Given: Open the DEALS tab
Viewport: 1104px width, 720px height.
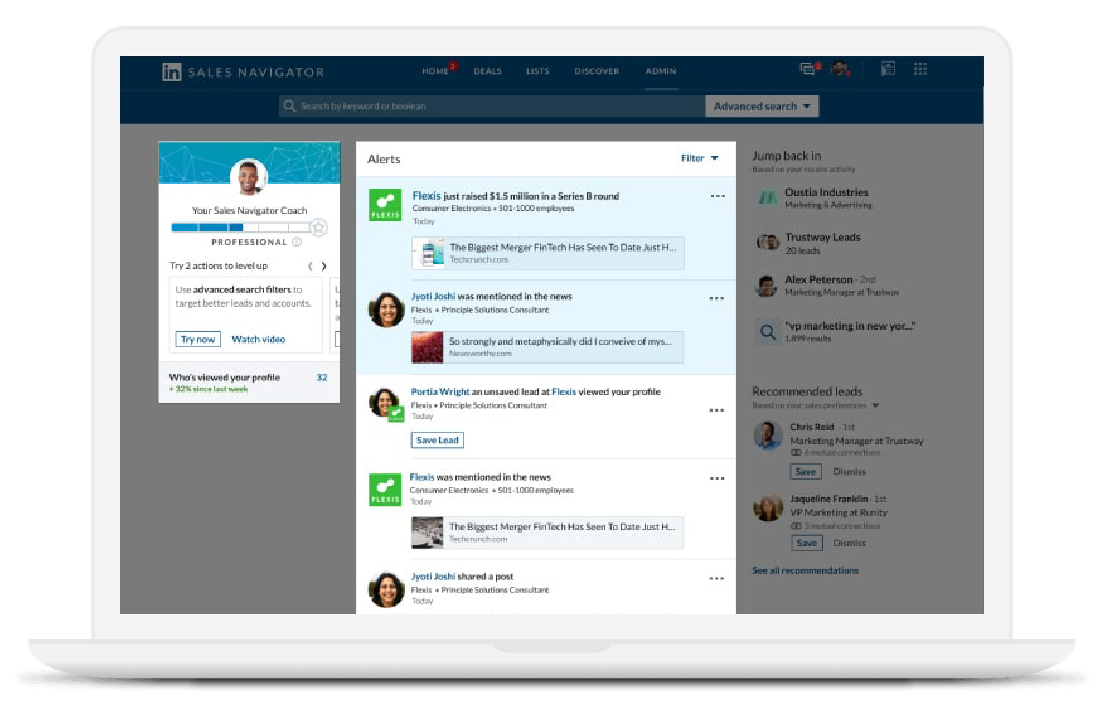Looking at the screenshot, I should 487,71.
